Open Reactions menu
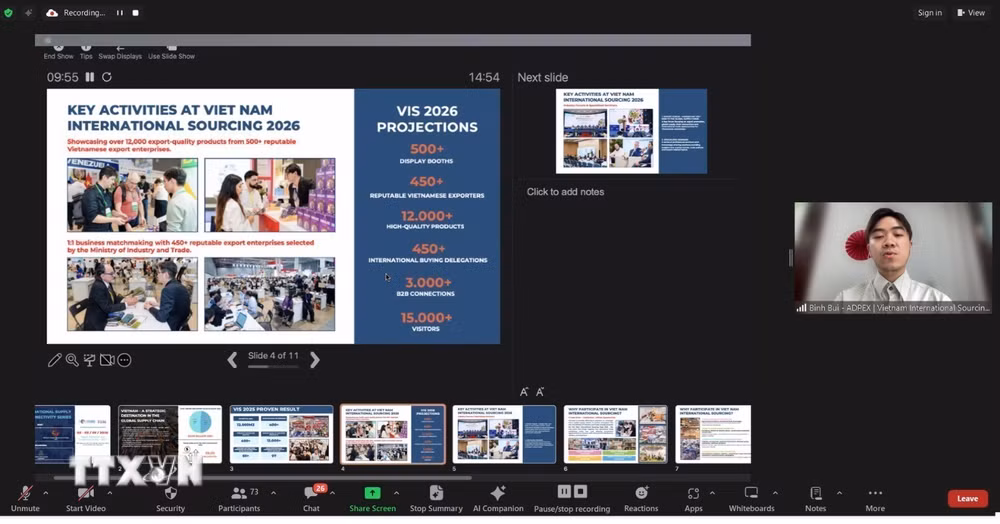 [641, 499]
